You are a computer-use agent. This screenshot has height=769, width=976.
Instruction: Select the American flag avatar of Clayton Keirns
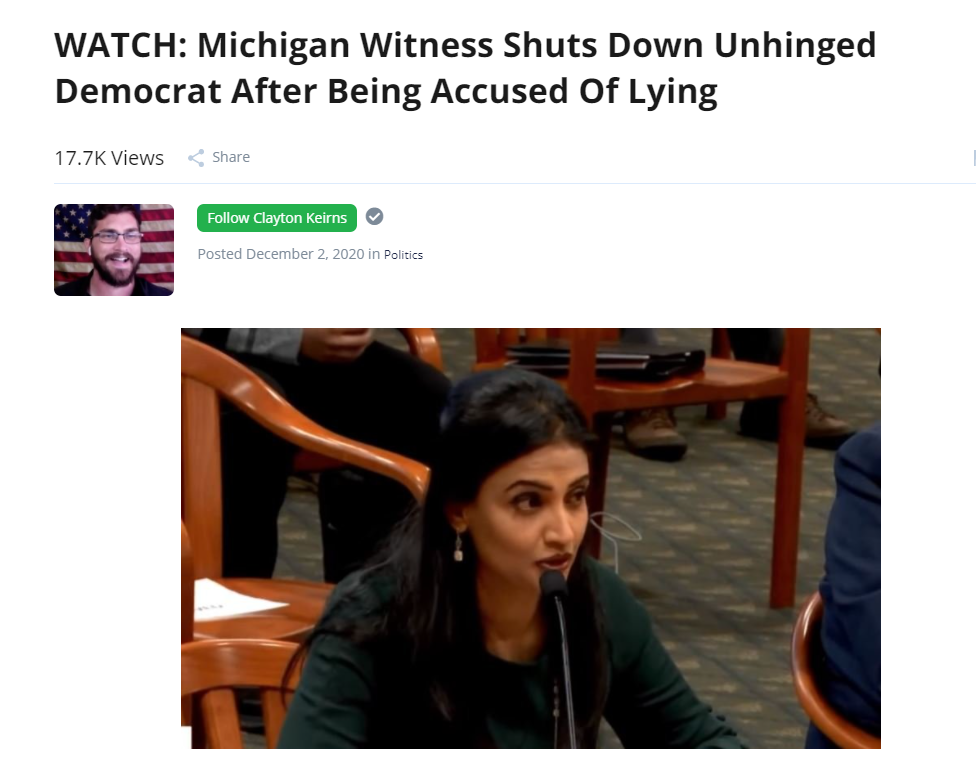114,250
